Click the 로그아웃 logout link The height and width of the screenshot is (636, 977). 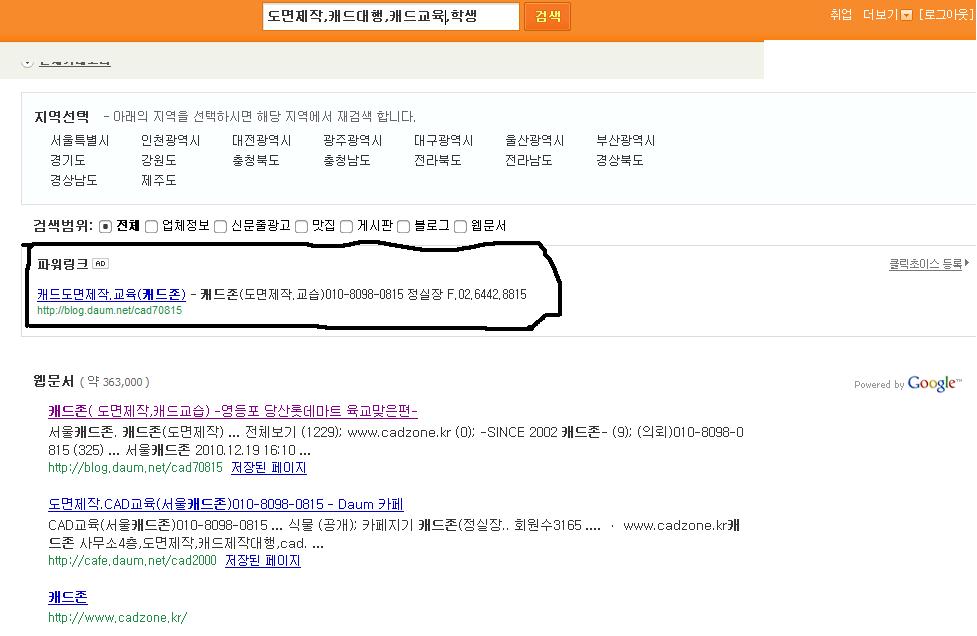946,15
